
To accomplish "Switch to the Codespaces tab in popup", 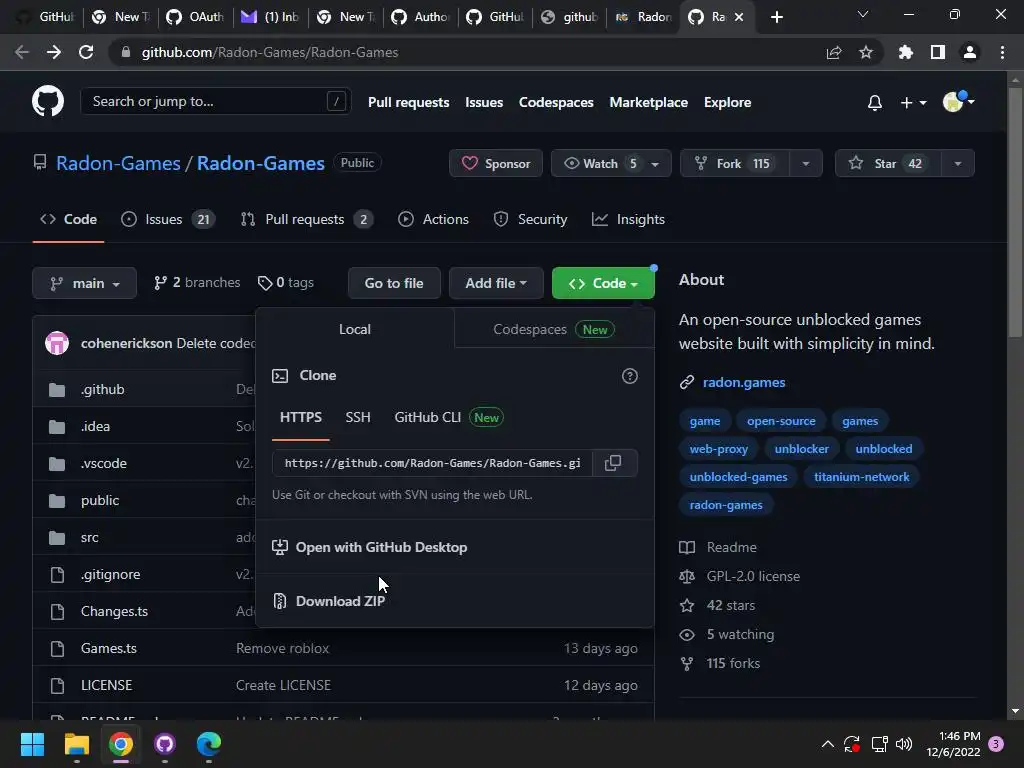I will [x=554, y=330].
